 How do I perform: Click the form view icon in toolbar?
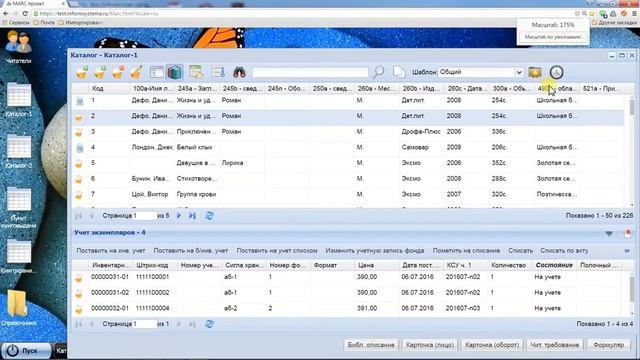tap(156, 72)
